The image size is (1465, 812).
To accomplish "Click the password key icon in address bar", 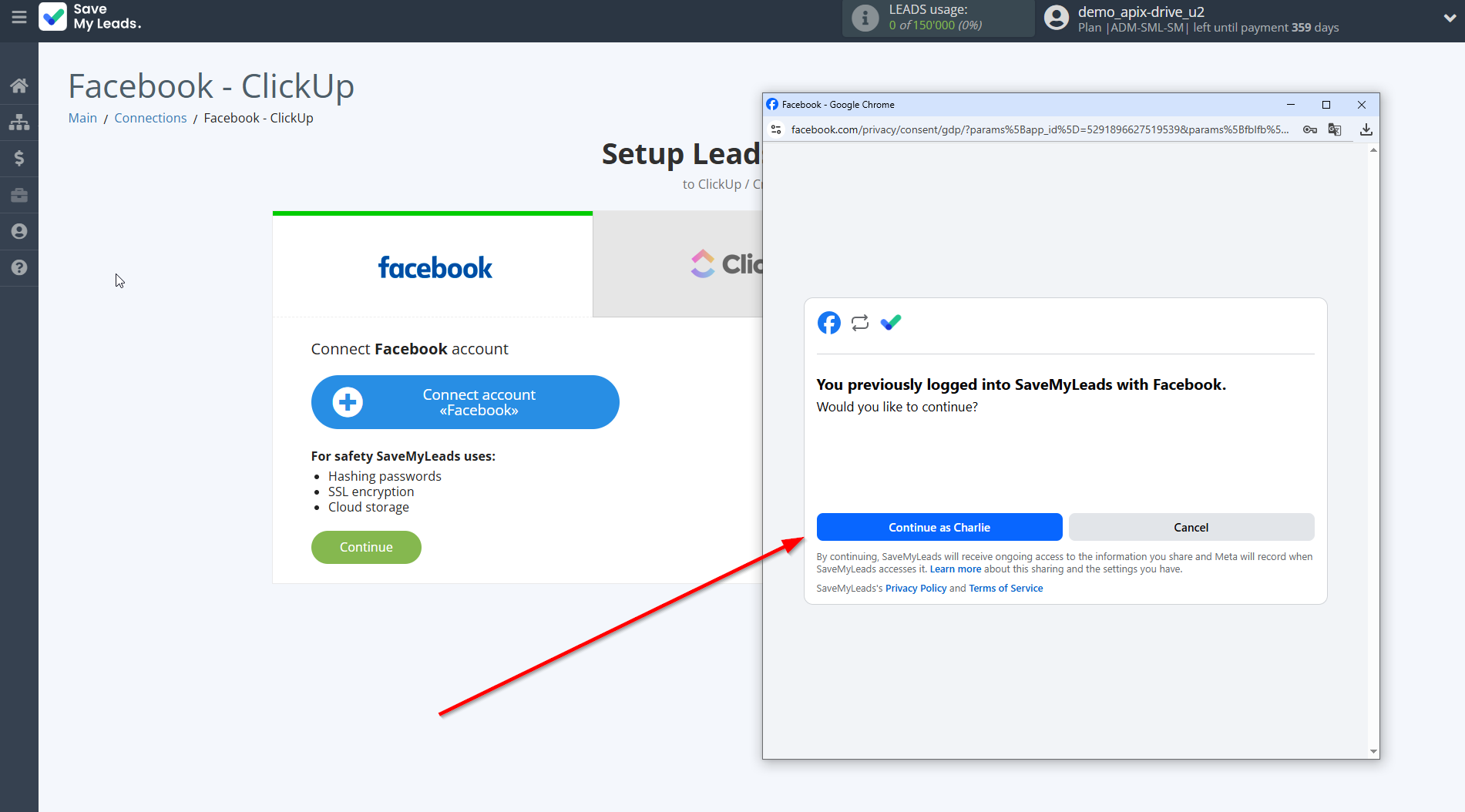I will pos(1309,129).
